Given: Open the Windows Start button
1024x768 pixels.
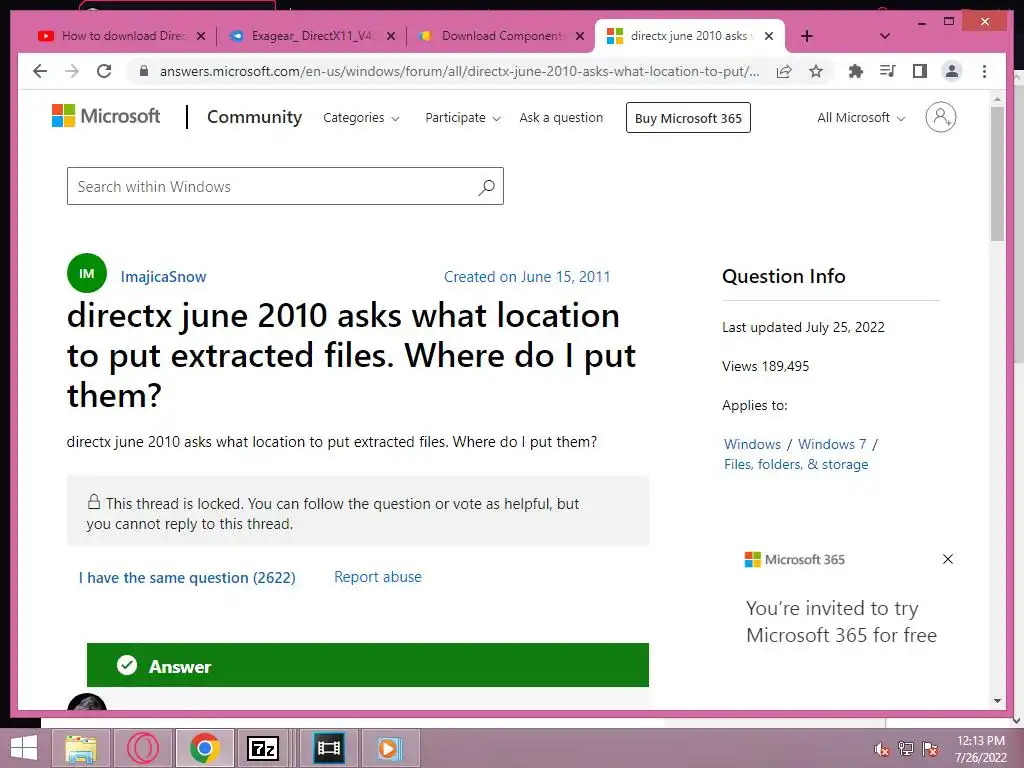Looking at the screenshot, I should point(24,748).
